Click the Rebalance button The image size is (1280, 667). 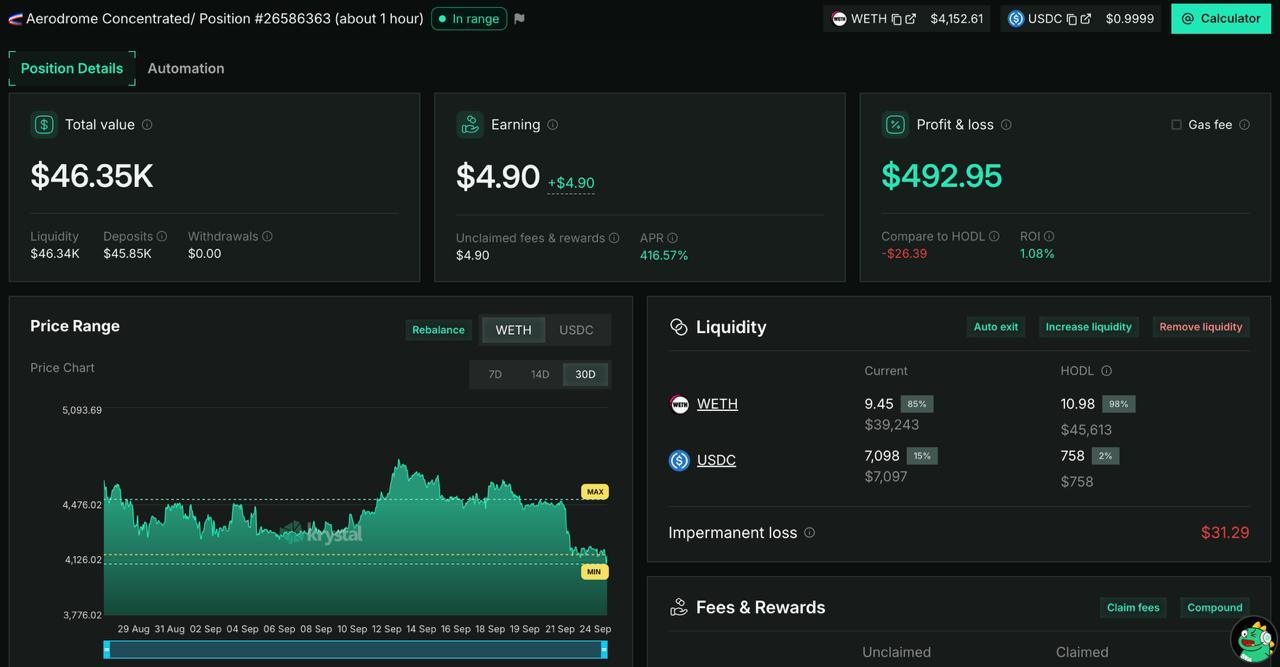point(438,330)
